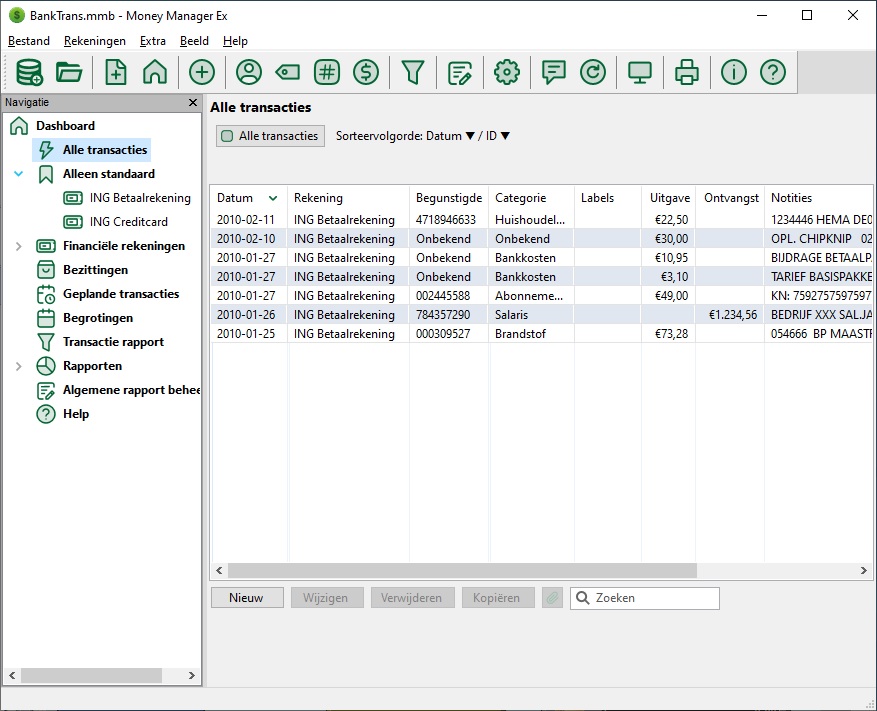Click the new database toolbar icon
Viewport: 877px width, 711px height.
point(29,72)
